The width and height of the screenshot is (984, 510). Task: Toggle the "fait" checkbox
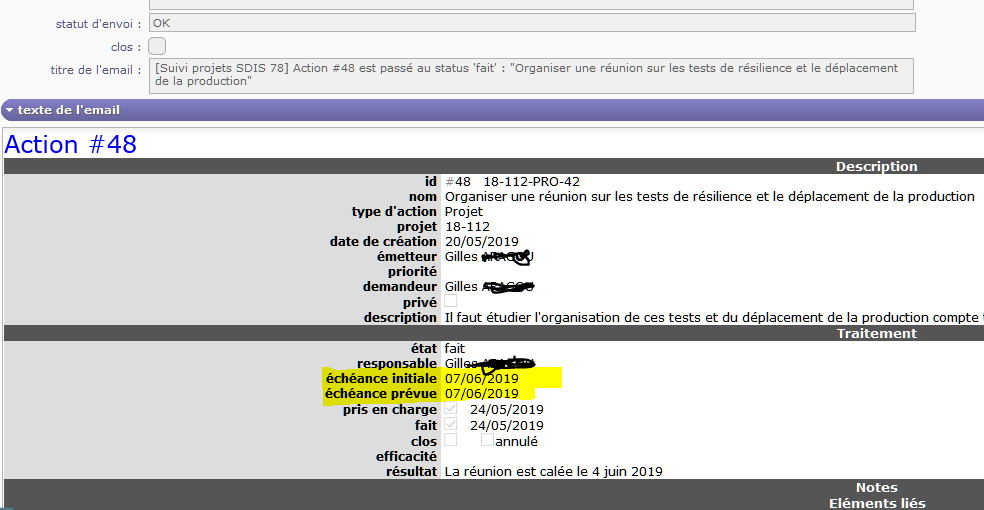pyautogui.click(x=451, y=425)
